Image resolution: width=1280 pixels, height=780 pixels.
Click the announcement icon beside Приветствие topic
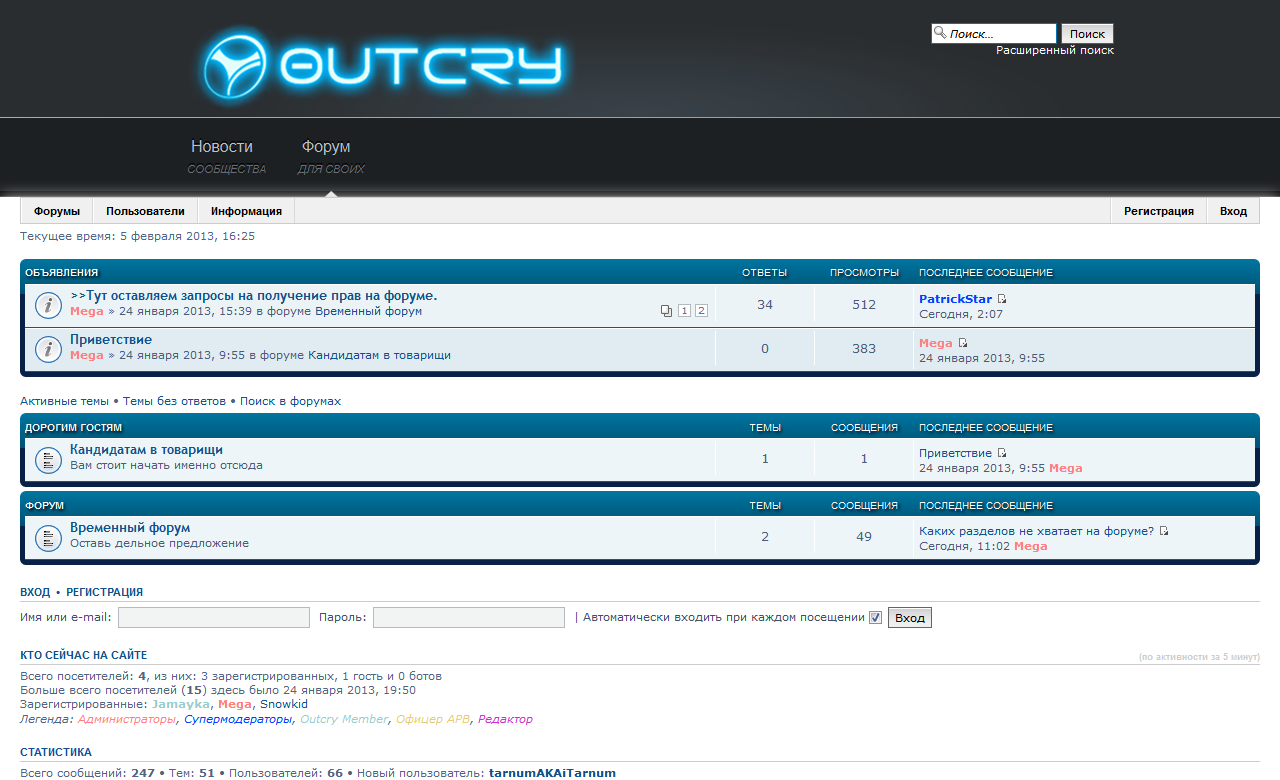(48, 349)
